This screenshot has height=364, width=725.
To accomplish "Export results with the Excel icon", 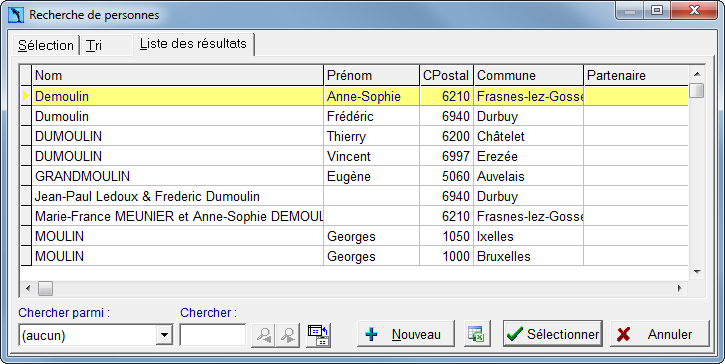I will [x=477, y=333].
